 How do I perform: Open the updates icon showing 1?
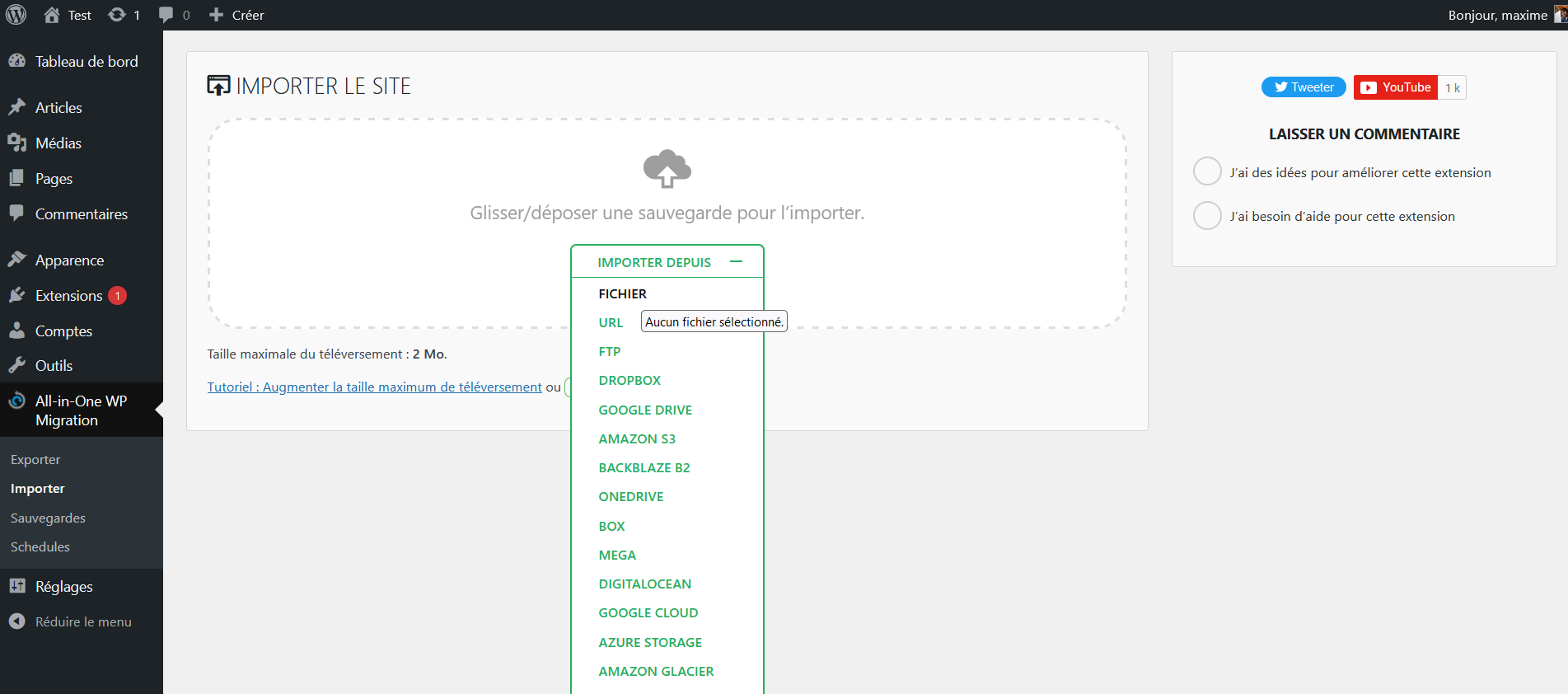tap(117, 15)
